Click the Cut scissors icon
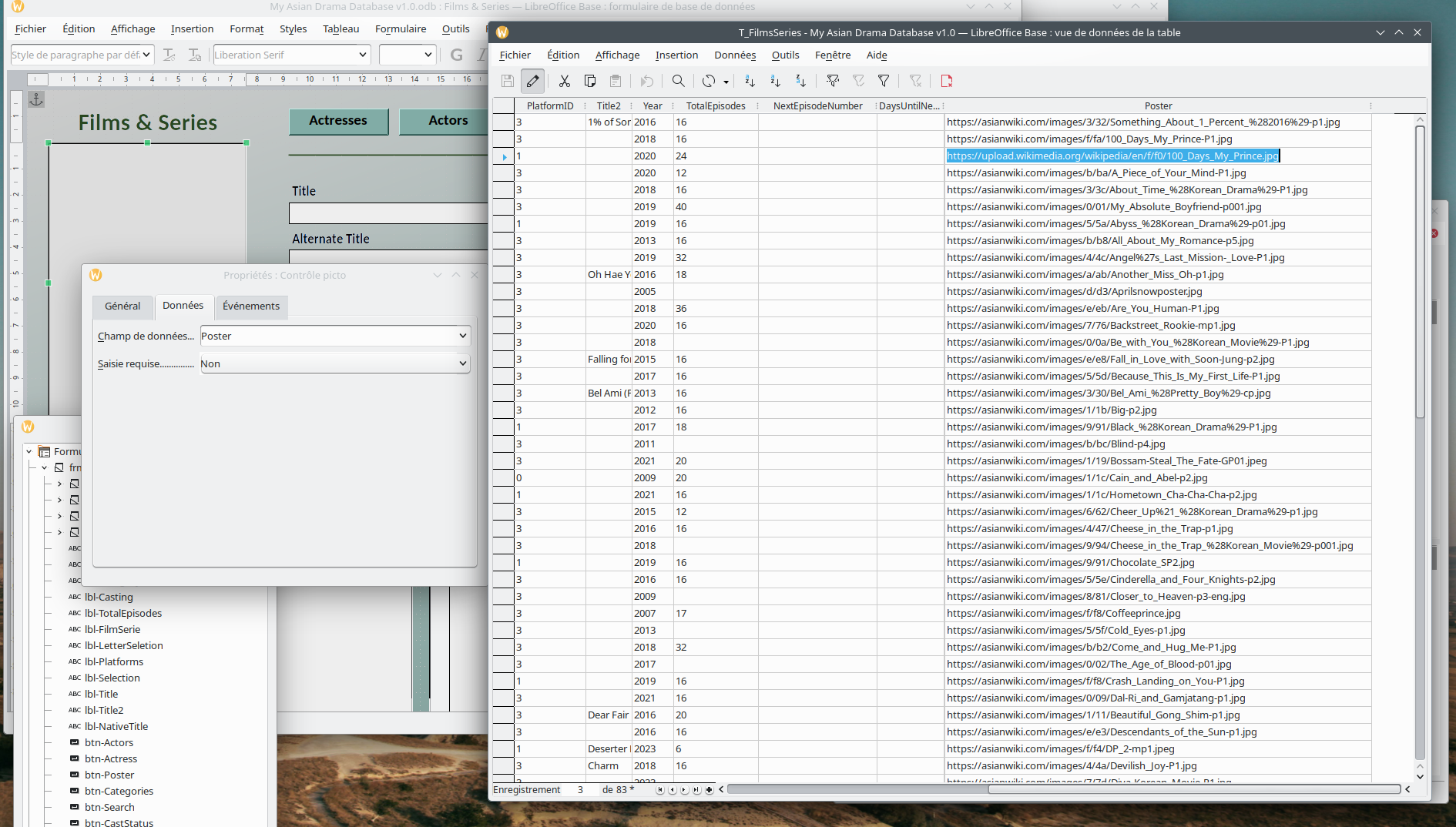Screen dimensions: 1456x827 click(564, 81)
